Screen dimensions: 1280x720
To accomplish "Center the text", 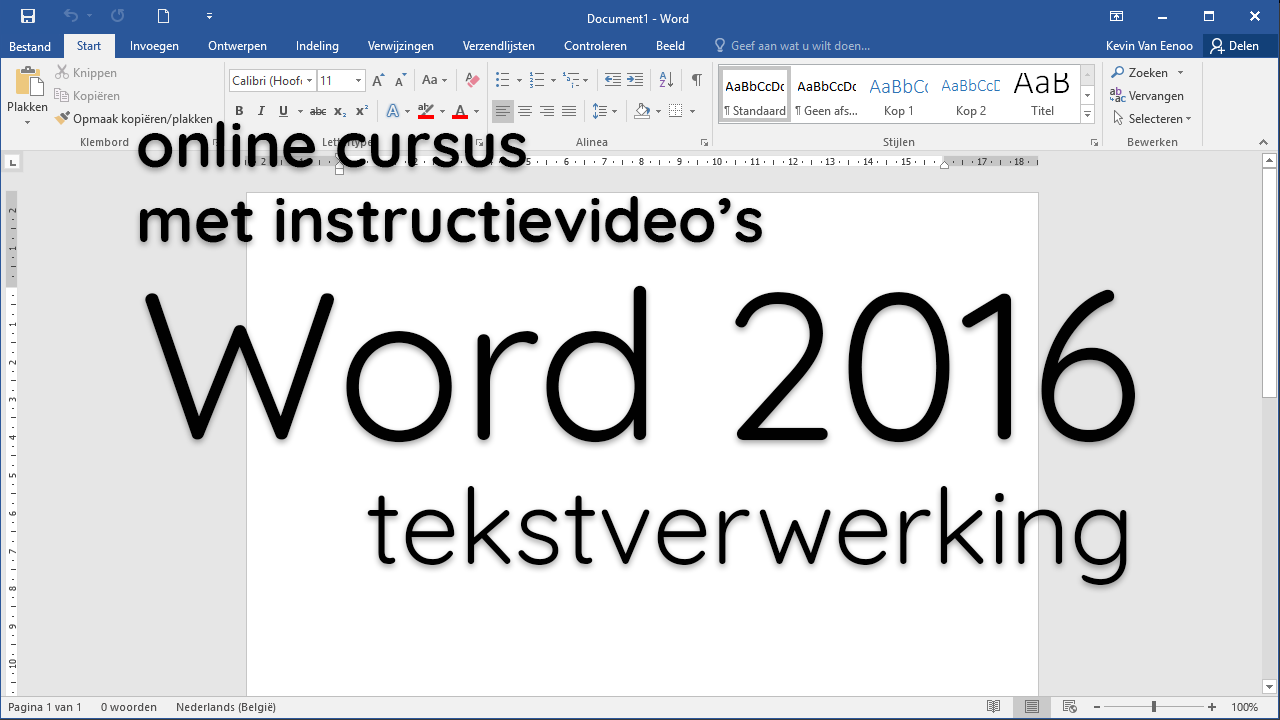I will [525, 111].
